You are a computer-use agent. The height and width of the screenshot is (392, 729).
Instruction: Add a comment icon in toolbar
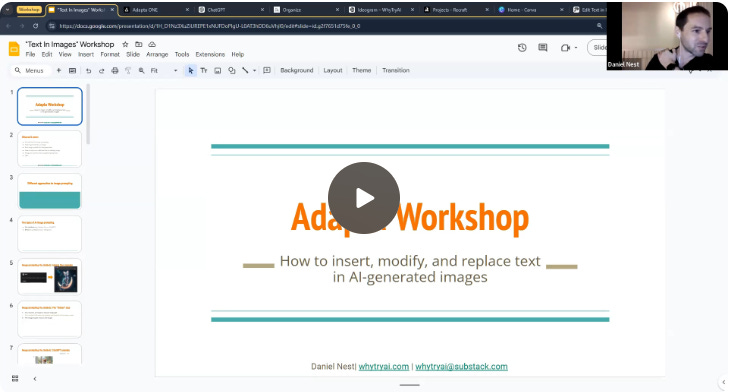point(267,71)
